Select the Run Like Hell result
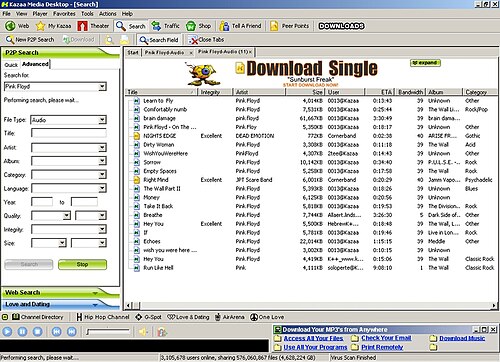 coord(158,268)
